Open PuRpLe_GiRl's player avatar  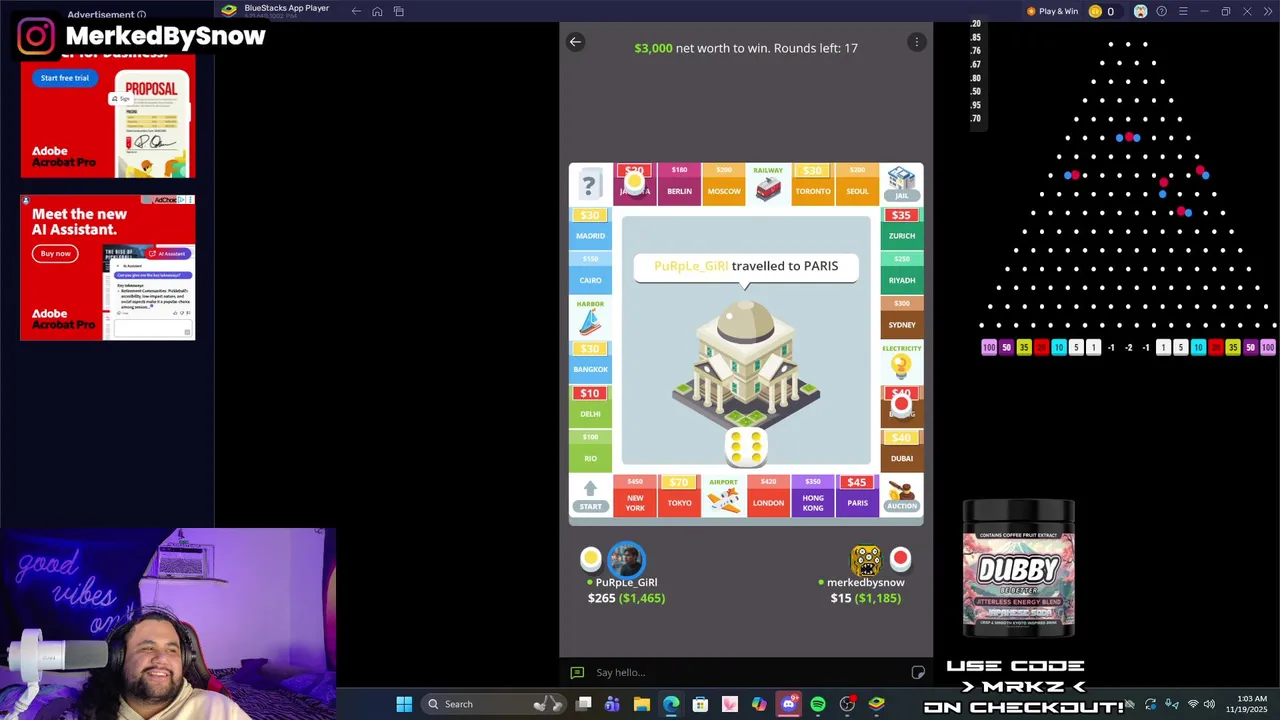click(626, 559)
